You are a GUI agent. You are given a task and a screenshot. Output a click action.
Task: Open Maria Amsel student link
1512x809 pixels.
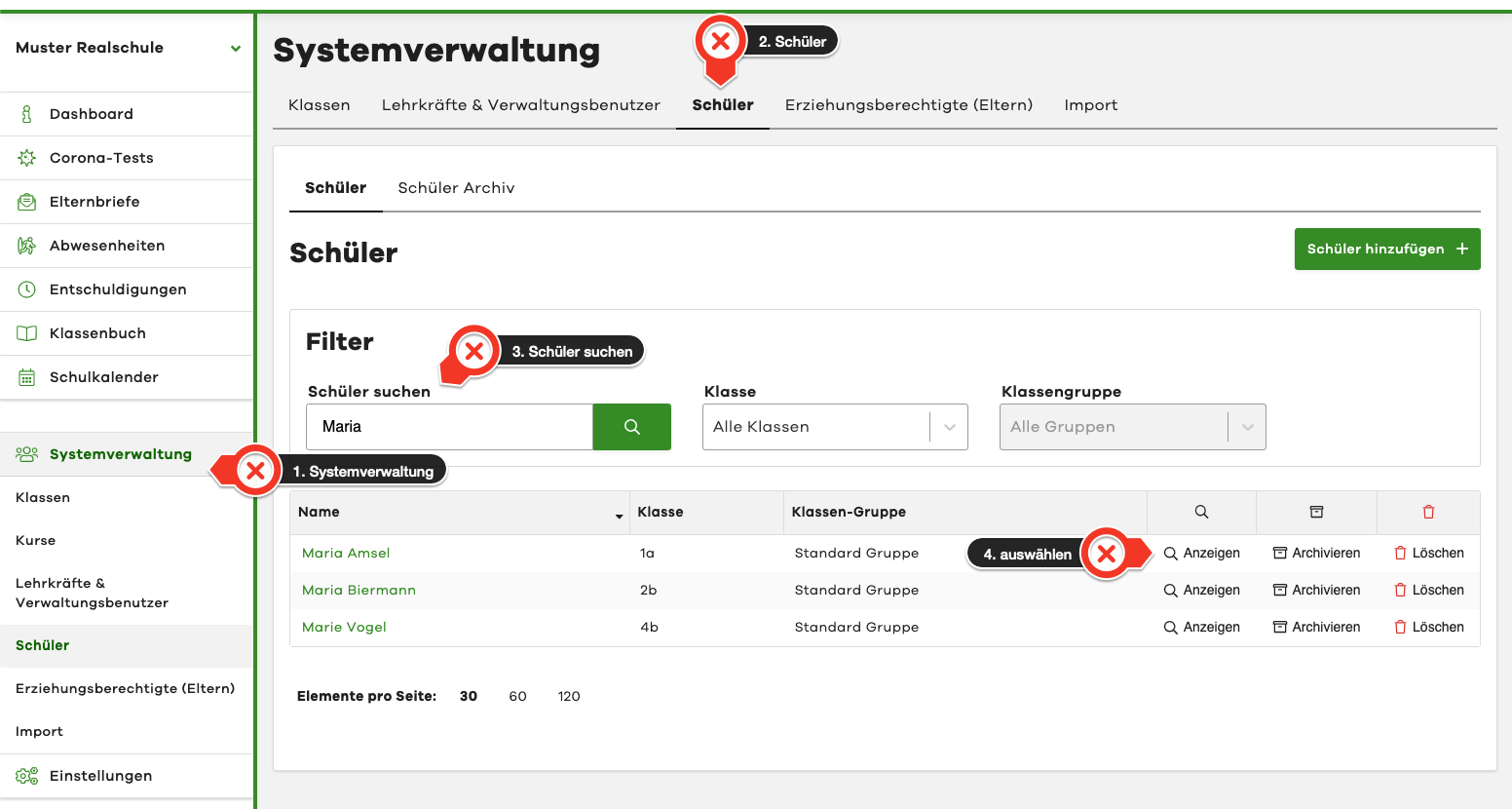coord(346,553)
